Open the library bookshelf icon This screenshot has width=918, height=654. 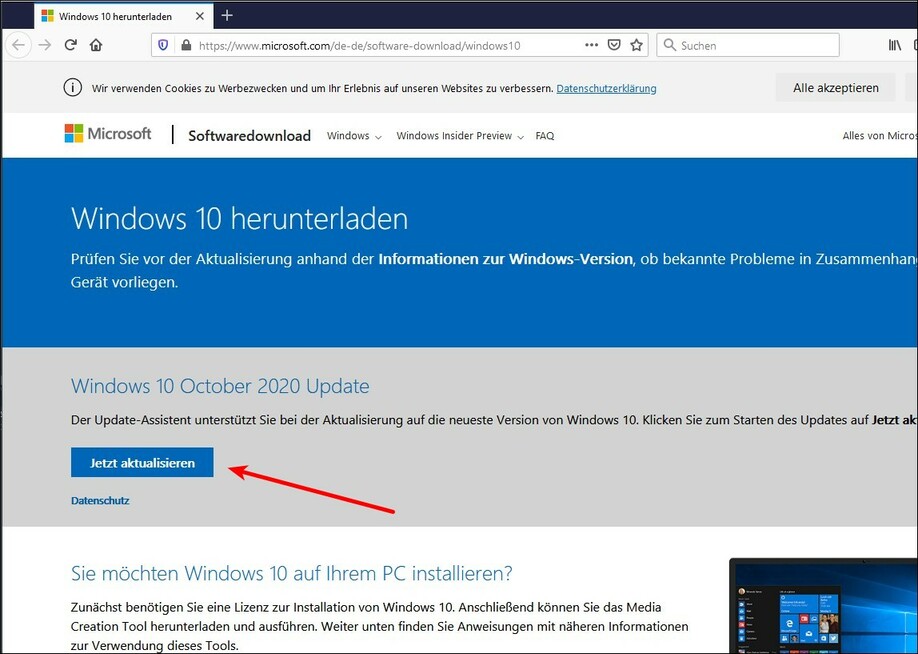[x=894, y=45]
